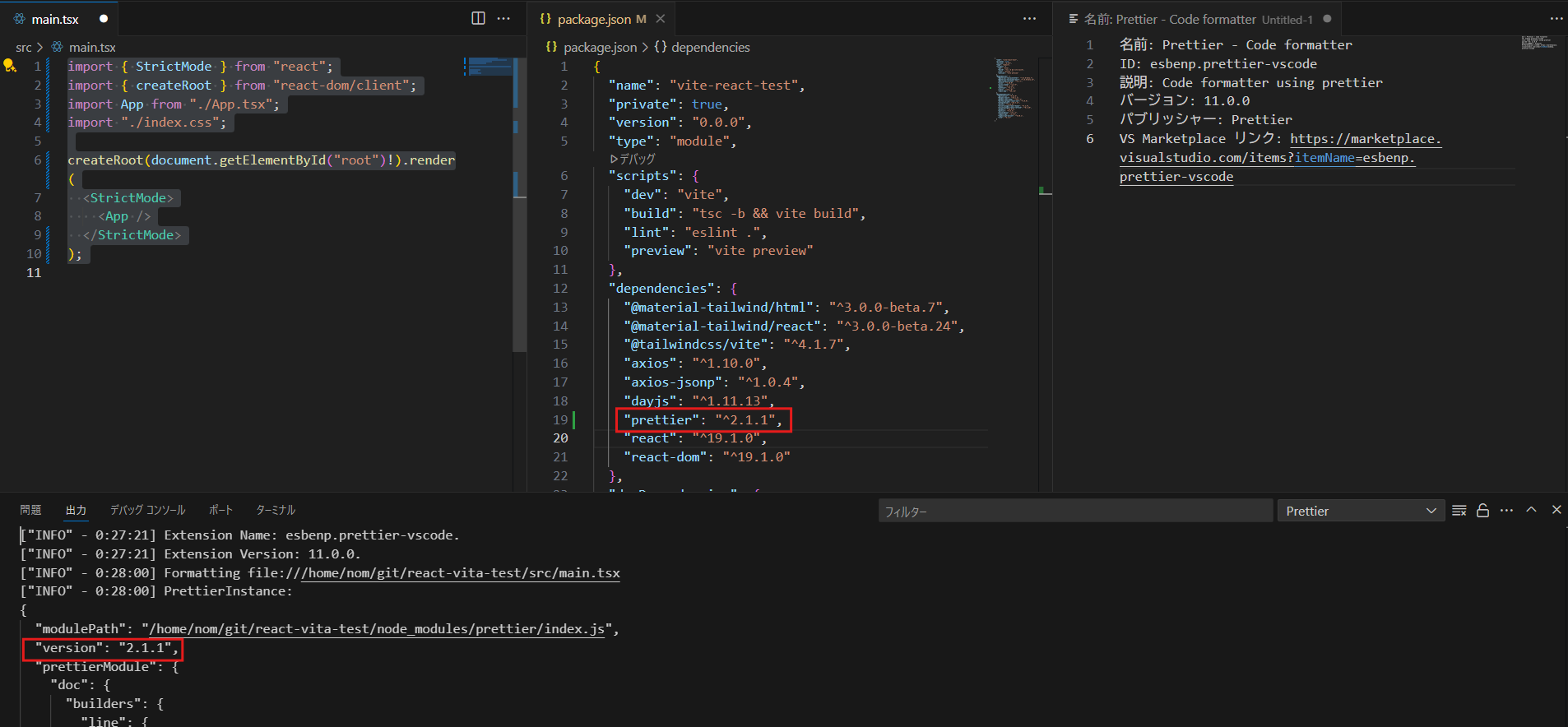
Task: Click the "build" script line
Action: coord(745,213)
